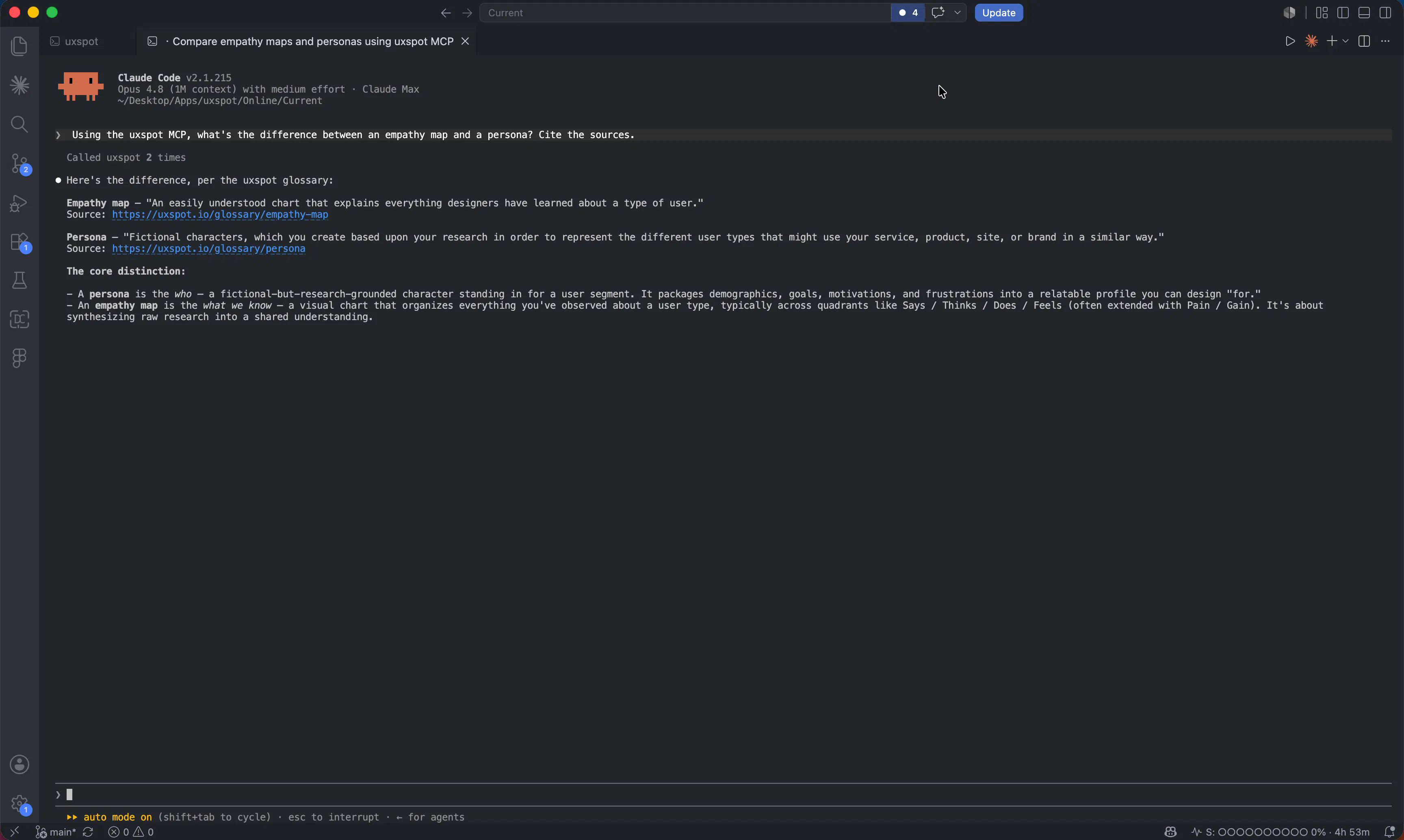Click 'The core distinction:' heading
Viewport: 1404px width, 840px height.
point(126,271)
